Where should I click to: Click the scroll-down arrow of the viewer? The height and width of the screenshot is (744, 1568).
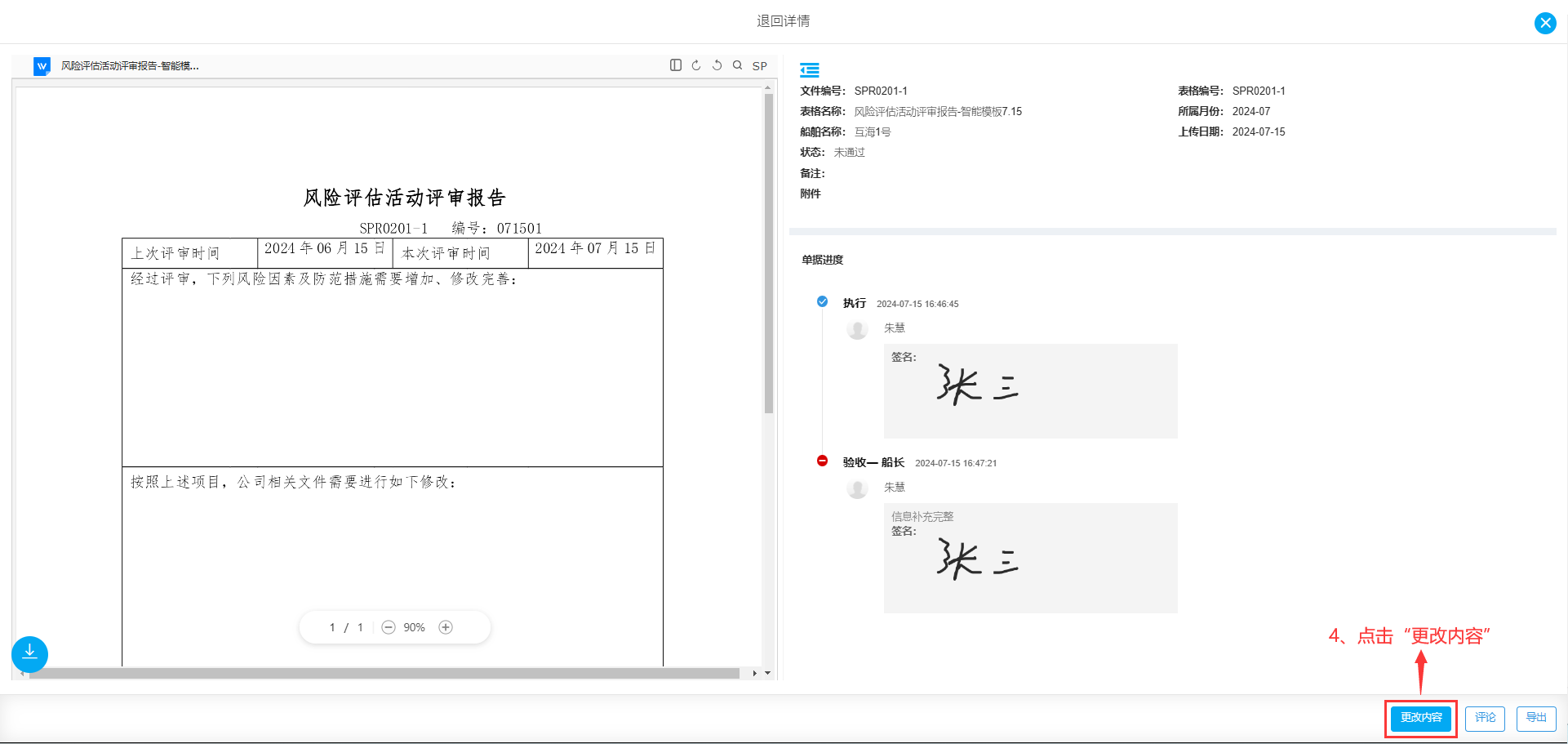[x=768, y=673]
